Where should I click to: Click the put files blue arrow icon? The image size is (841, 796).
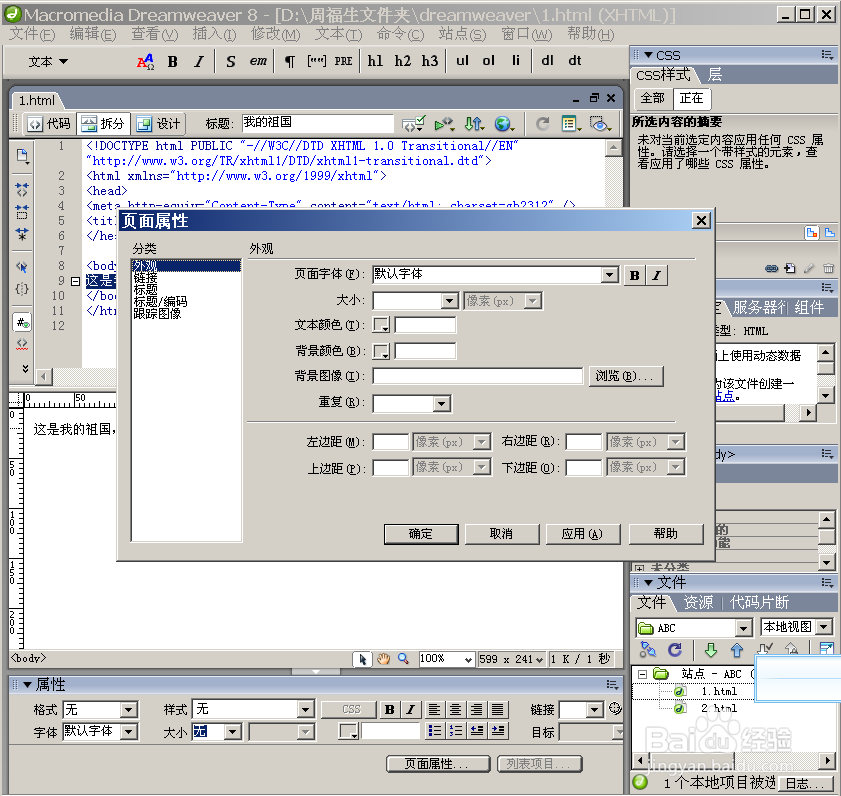tap(737, 650)
